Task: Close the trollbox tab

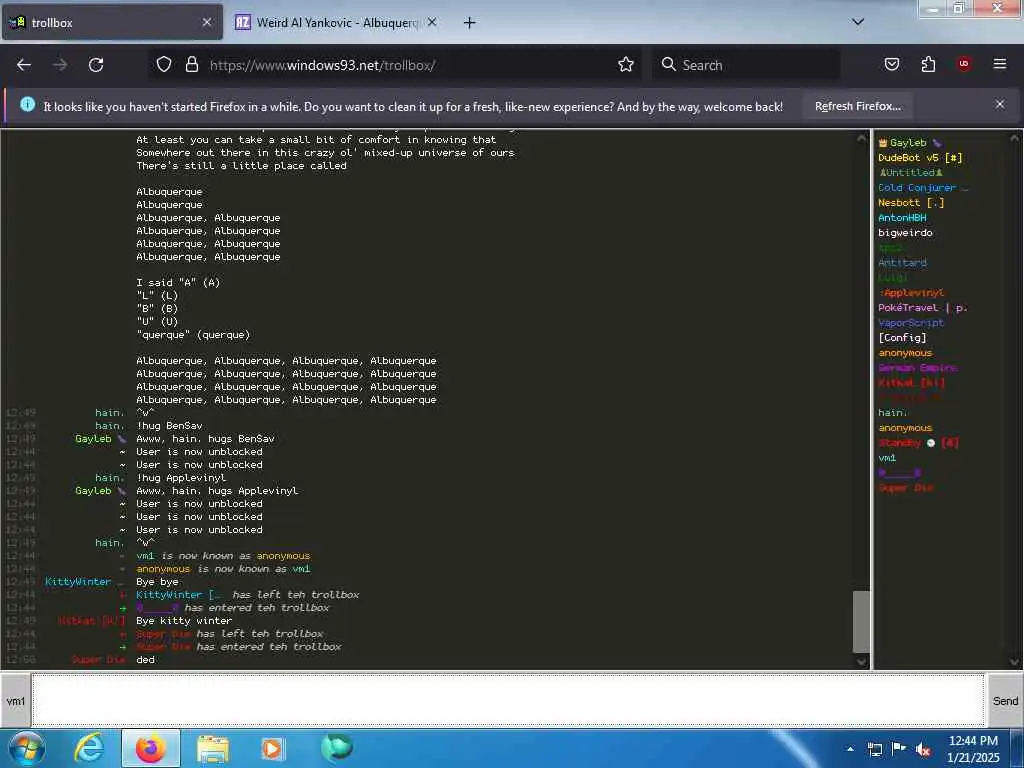Action: 206,23
